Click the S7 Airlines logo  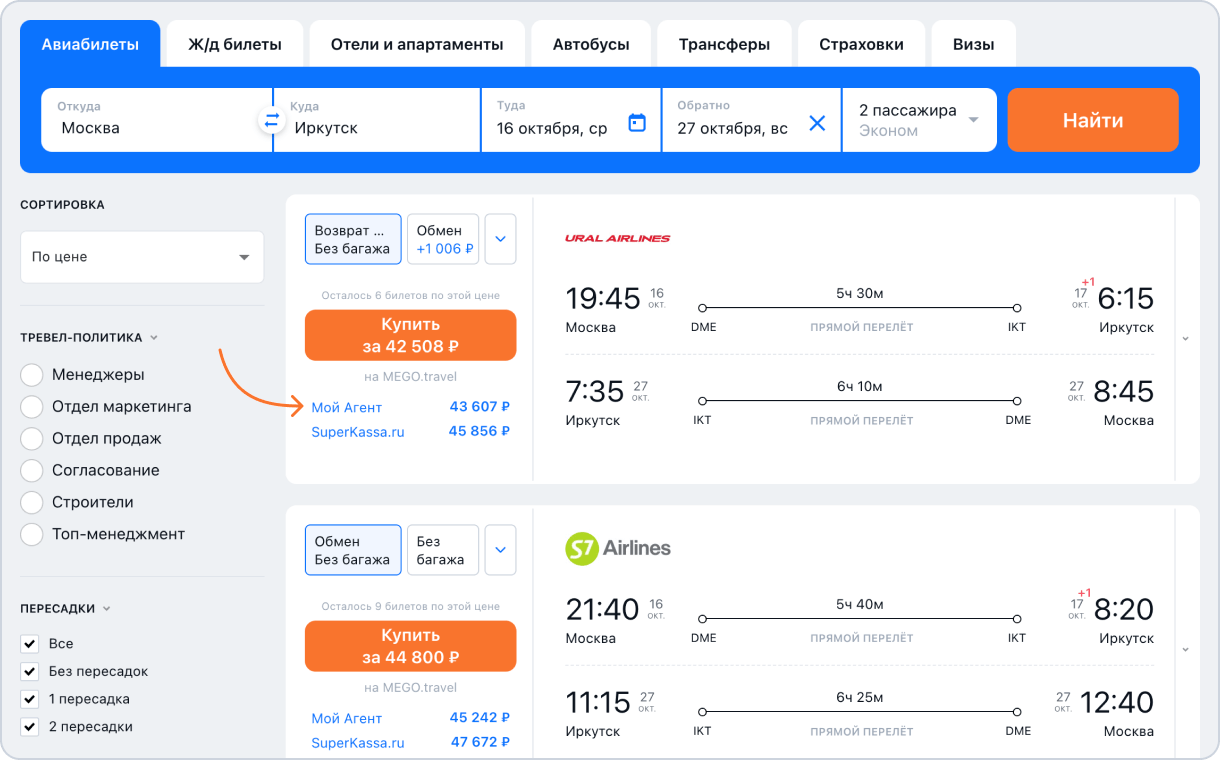[x=618, y=548]
